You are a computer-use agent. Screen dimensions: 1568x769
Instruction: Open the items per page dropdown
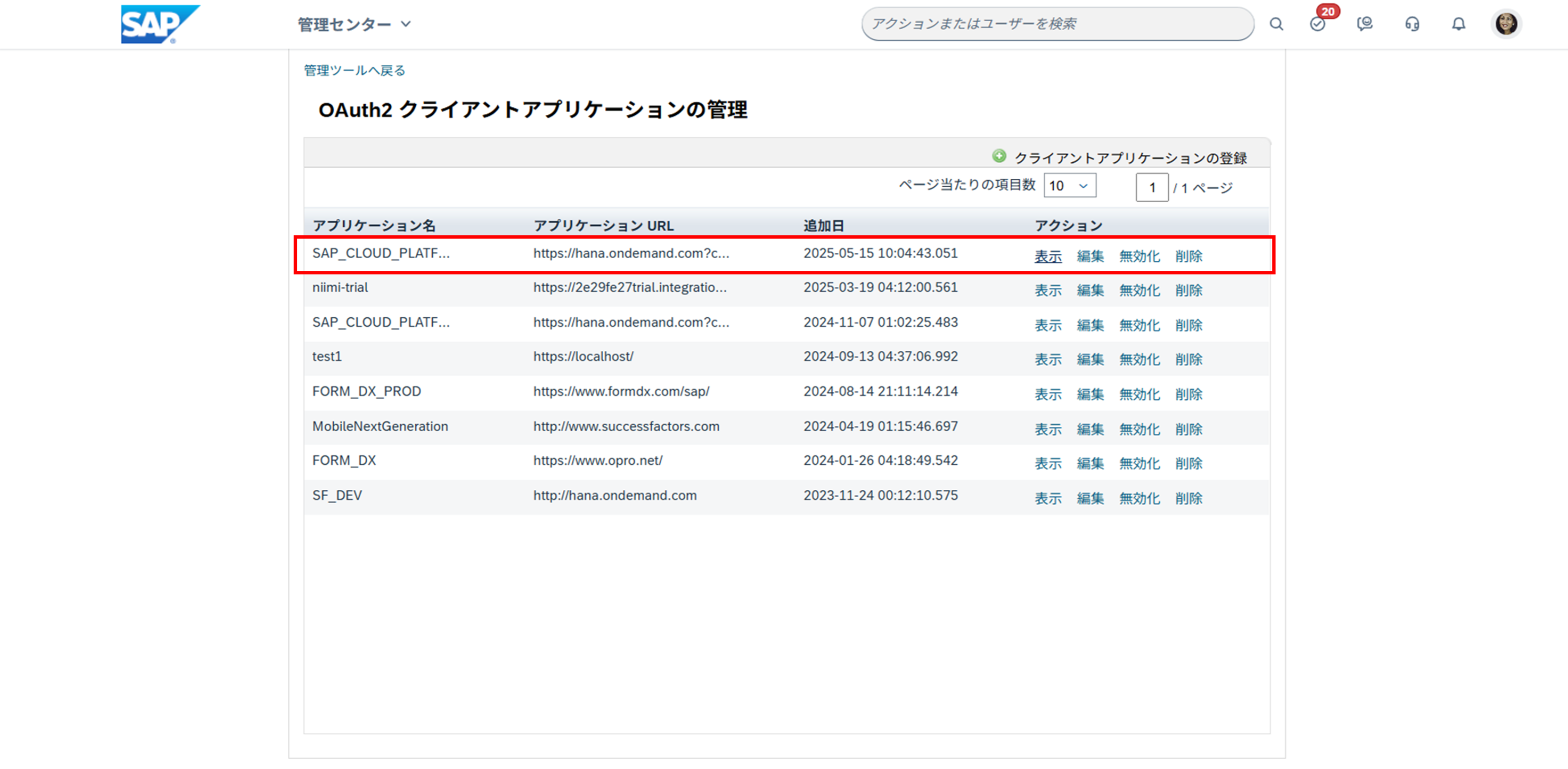[1070, 186]
